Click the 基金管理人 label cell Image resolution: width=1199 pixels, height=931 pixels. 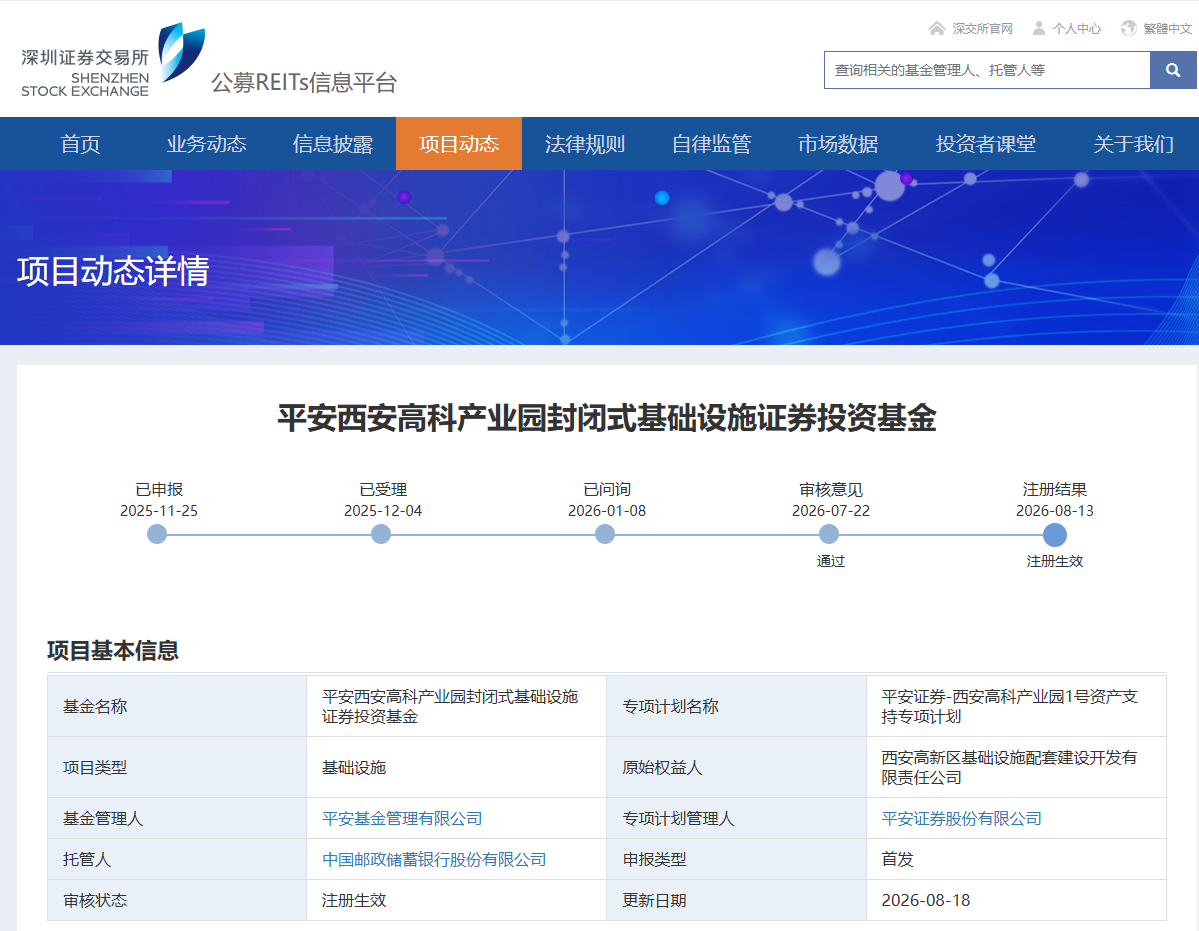[177, 819]
